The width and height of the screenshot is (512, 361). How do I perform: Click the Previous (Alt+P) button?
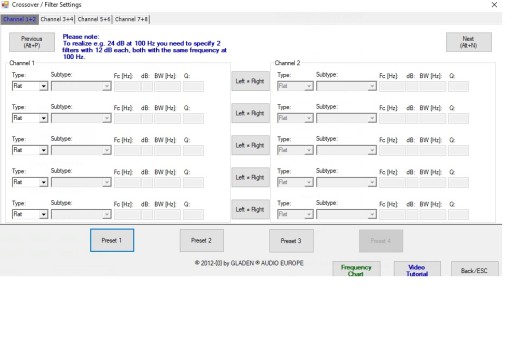pos(32,42)
